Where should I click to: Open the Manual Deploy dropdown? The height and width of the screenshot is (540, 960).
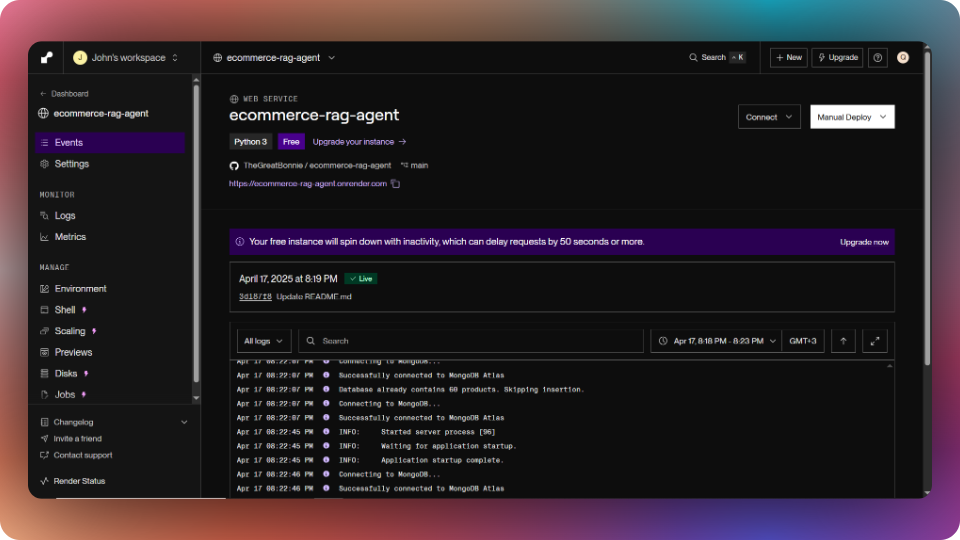pyautogui.click(x=852, y=117)
